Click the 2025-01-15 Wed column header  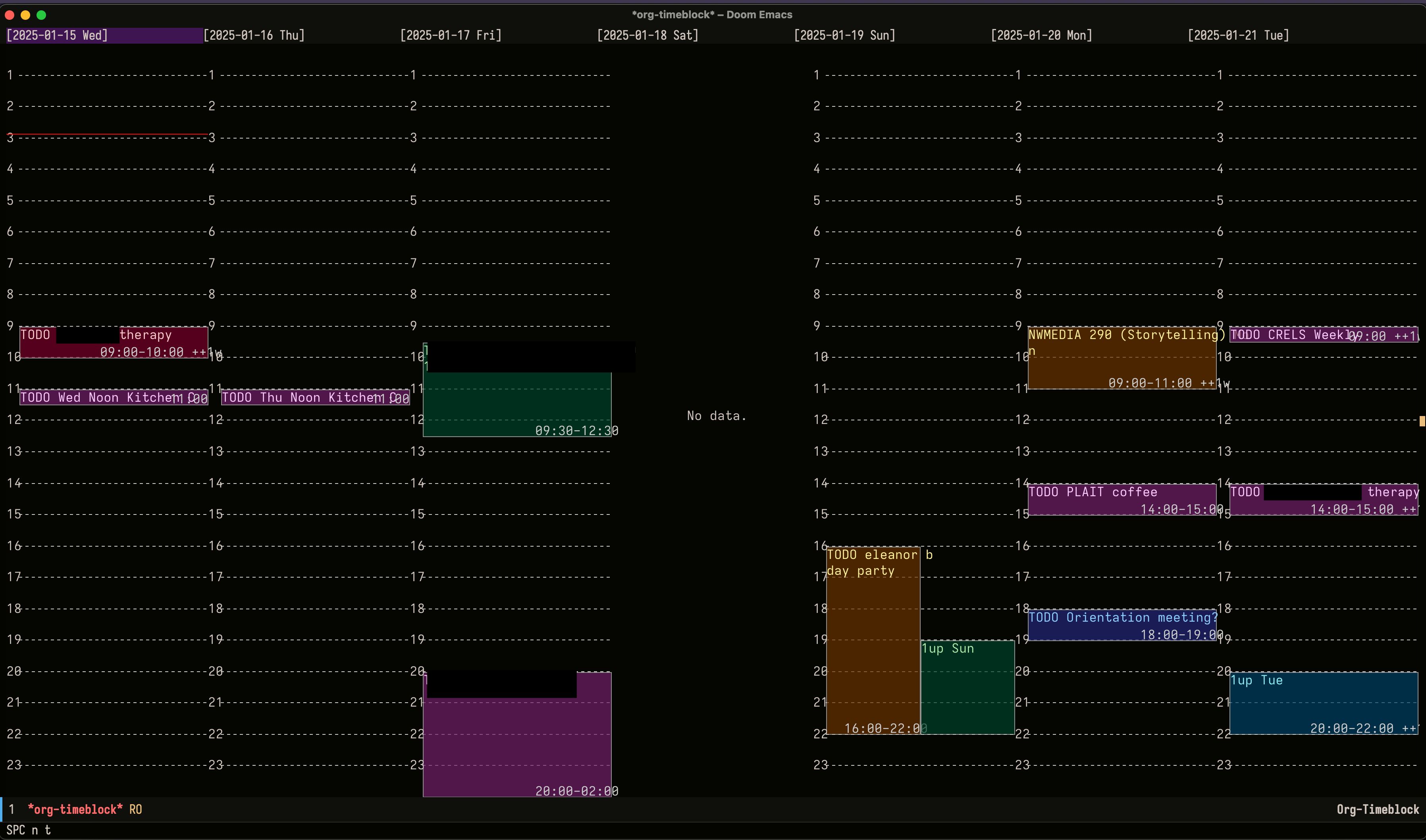pyautogui.click(x=57, y=35)
